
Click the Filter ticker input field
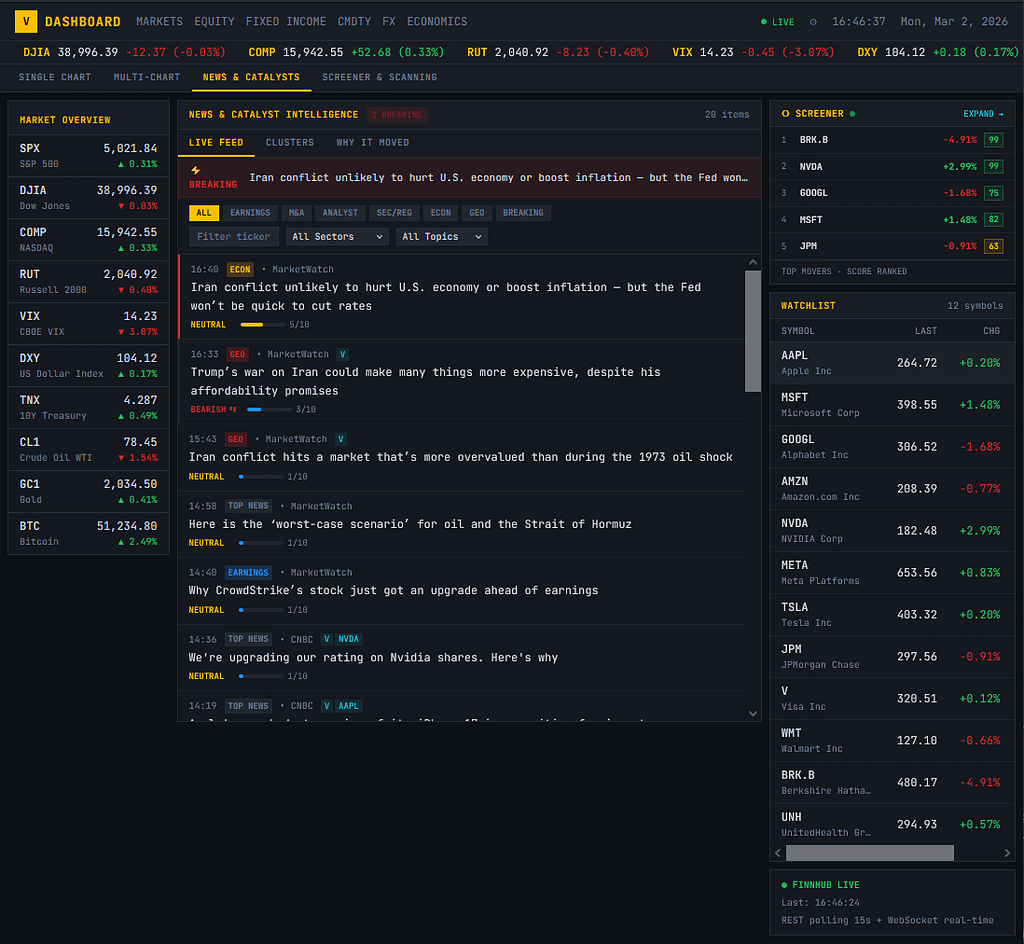234,237
